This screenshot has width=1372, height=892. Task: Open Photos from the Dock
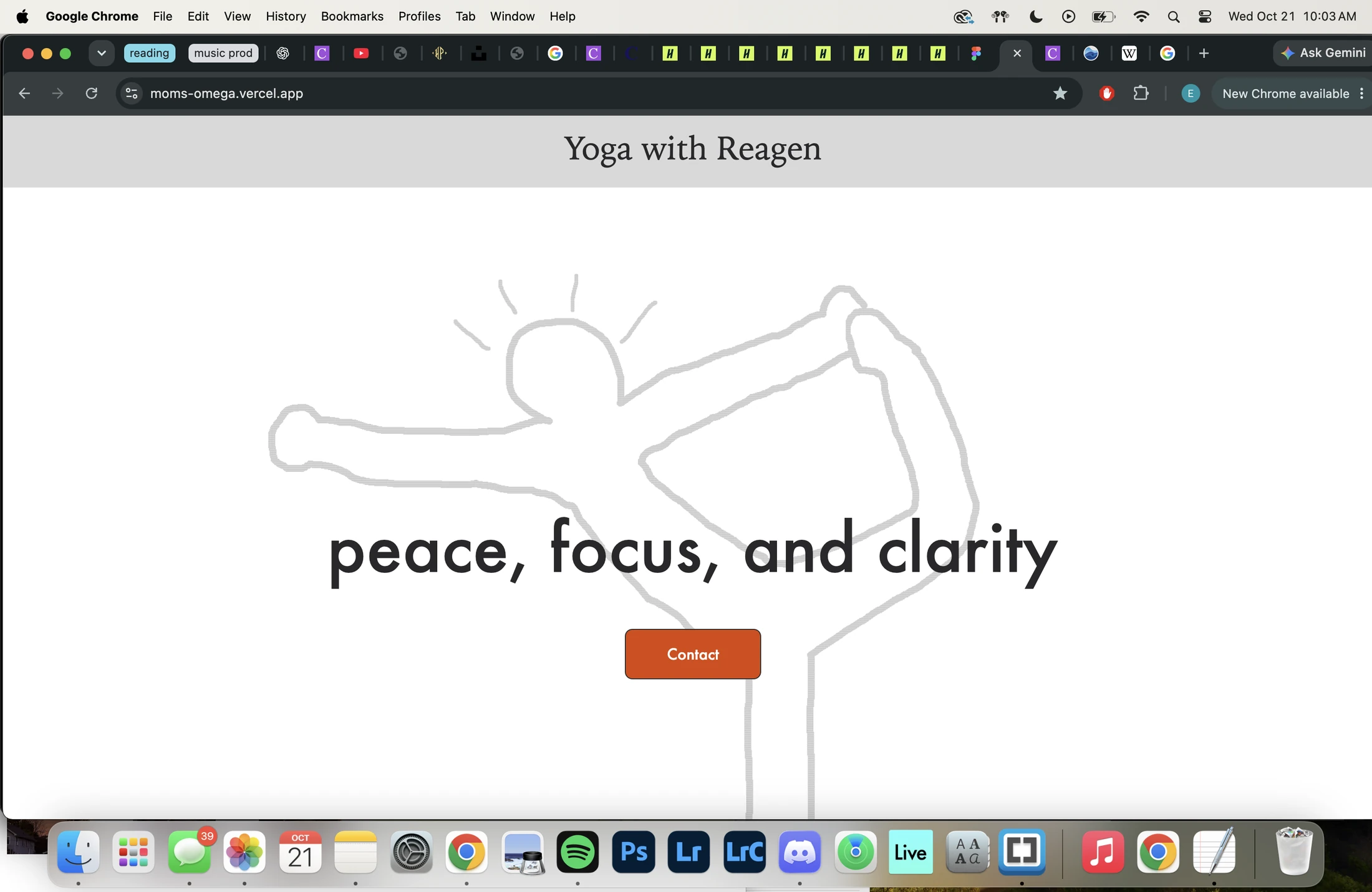(244, 851)
